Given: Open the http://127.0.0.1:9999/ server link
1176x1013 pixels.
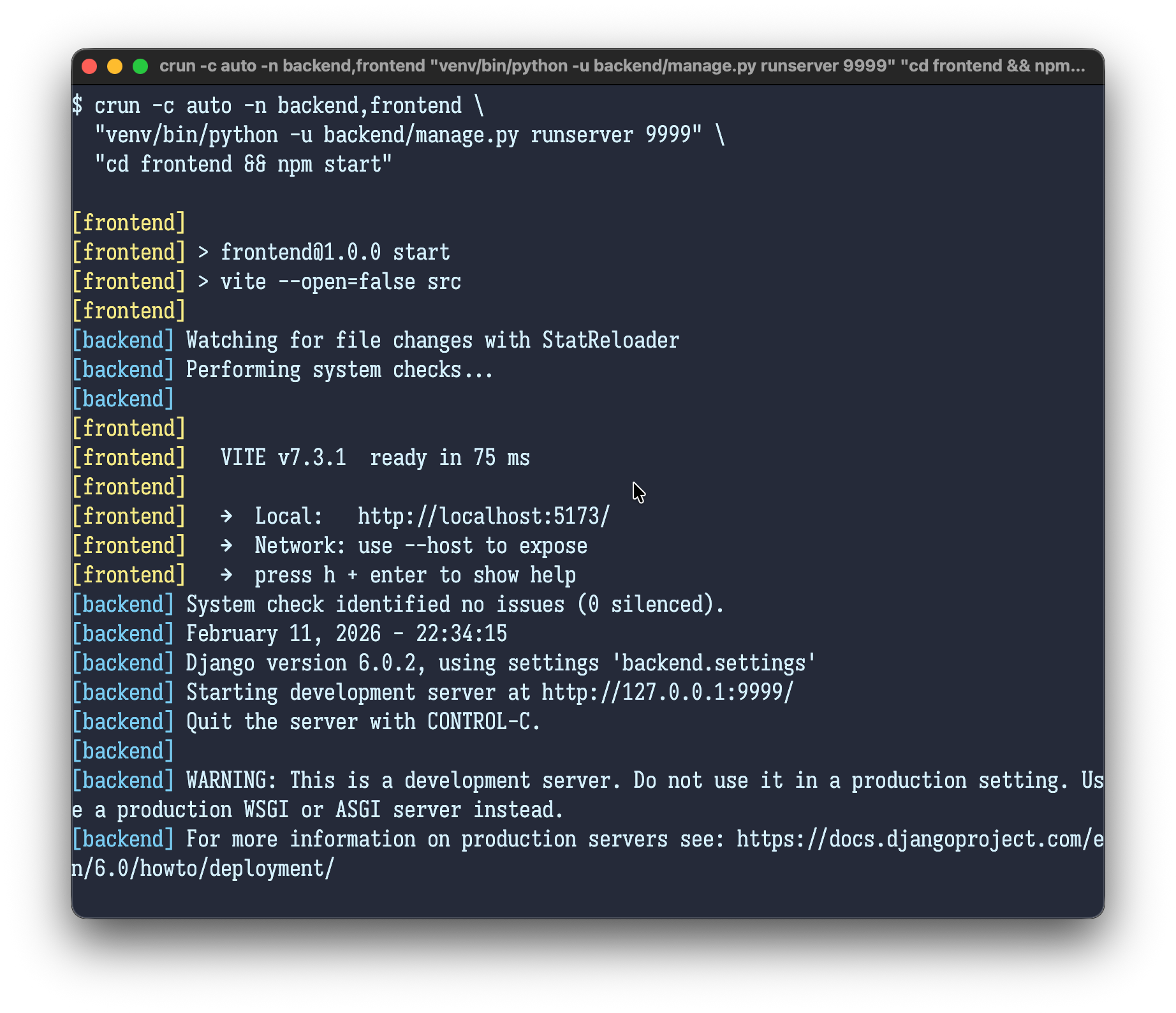Looking at the screenshot, I should tap(667, 692).
